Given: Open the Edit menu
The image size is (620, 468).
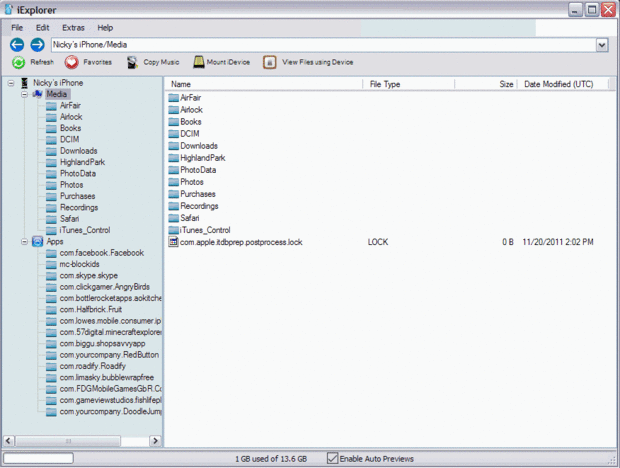Looking at the screenshot, I should coord(42,28).
